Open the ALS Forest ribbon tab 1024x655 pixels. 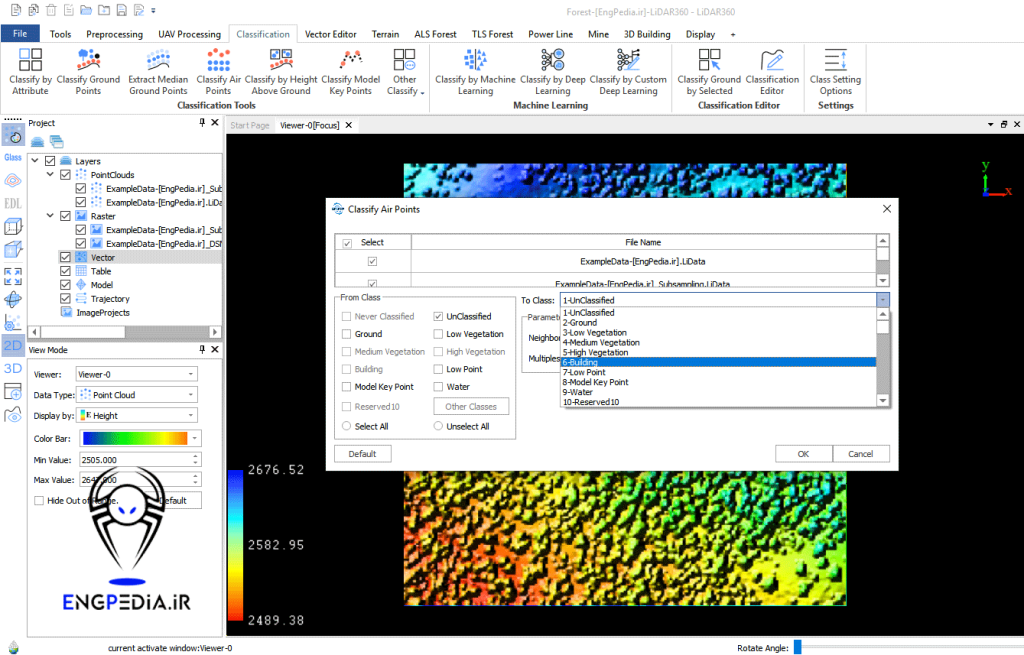(435, 34)
